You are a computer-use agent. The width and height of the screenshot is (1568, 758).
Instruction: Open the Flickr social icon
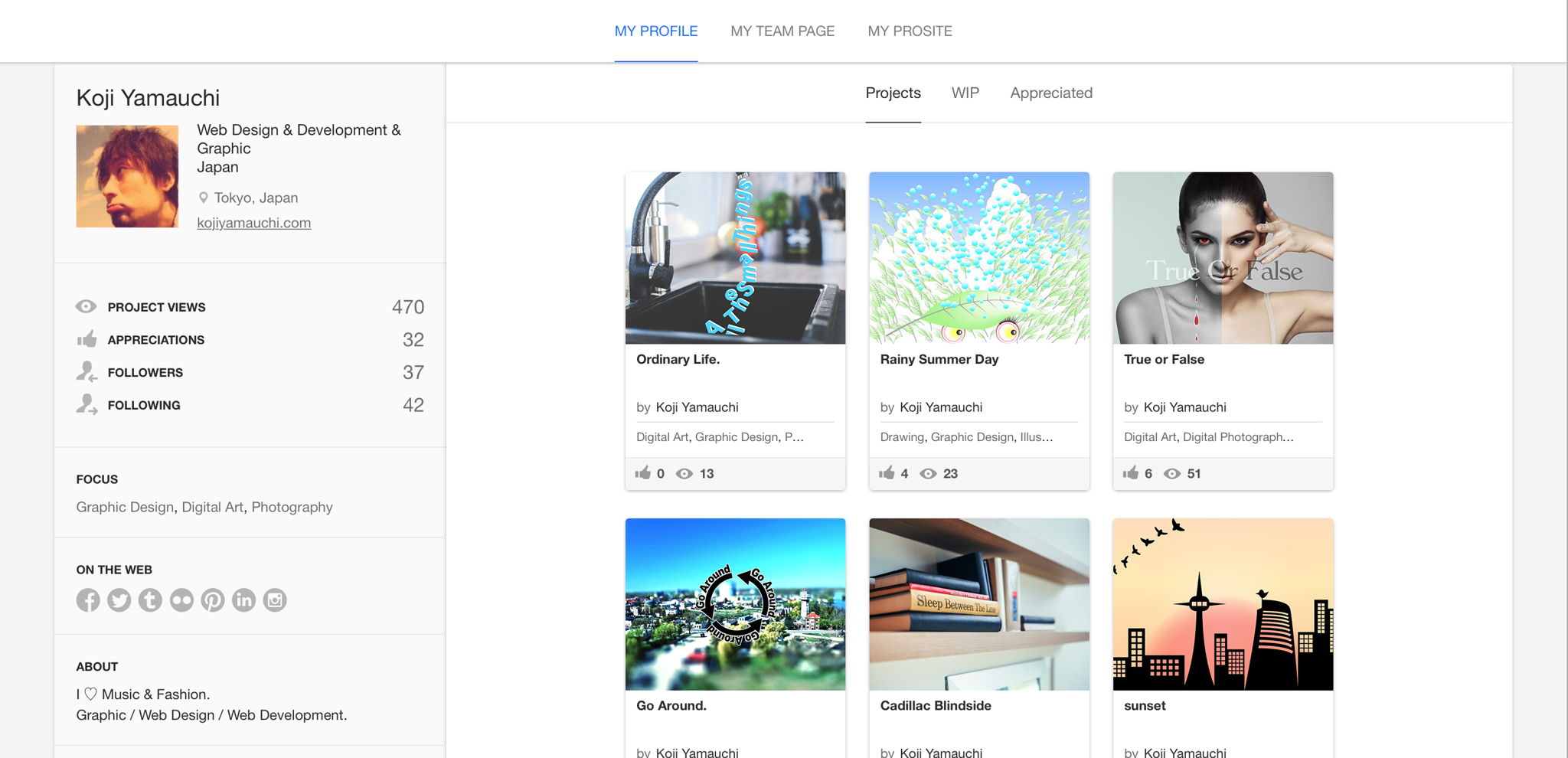(181, 600)
